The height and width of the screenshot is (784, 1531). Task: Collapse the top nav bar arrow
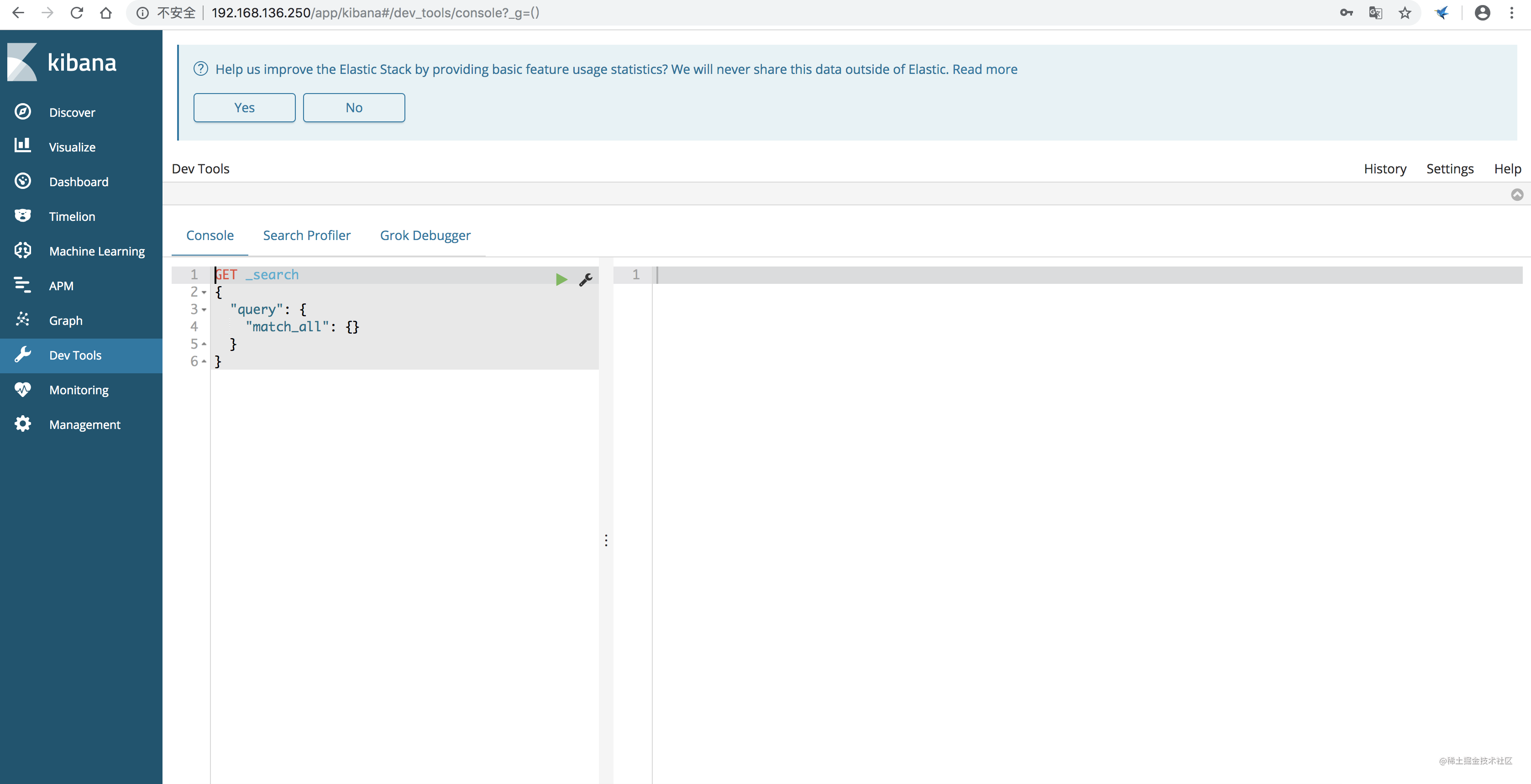point(1517,194)
